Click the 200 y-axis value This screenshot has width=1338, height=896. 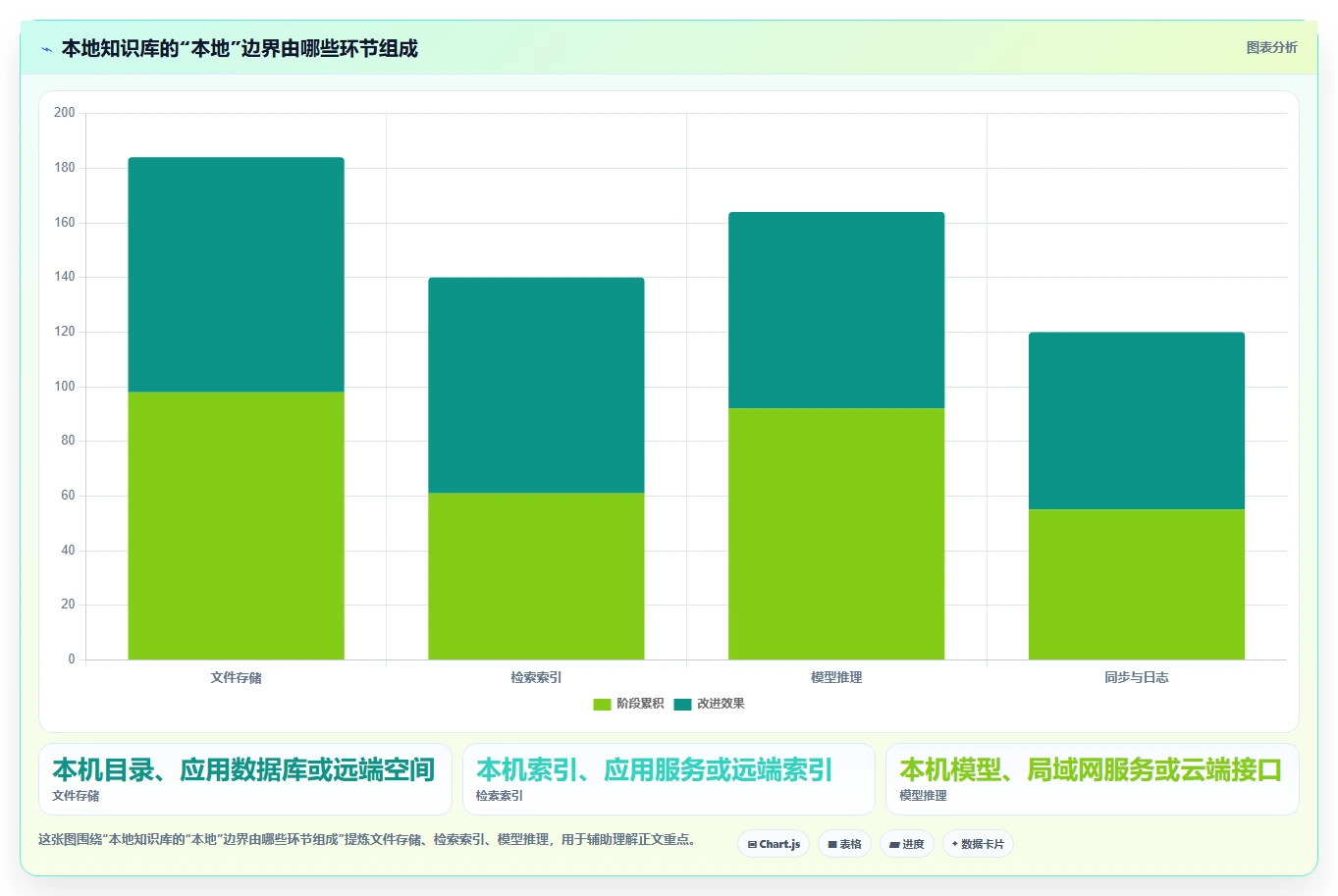(65, 113)
